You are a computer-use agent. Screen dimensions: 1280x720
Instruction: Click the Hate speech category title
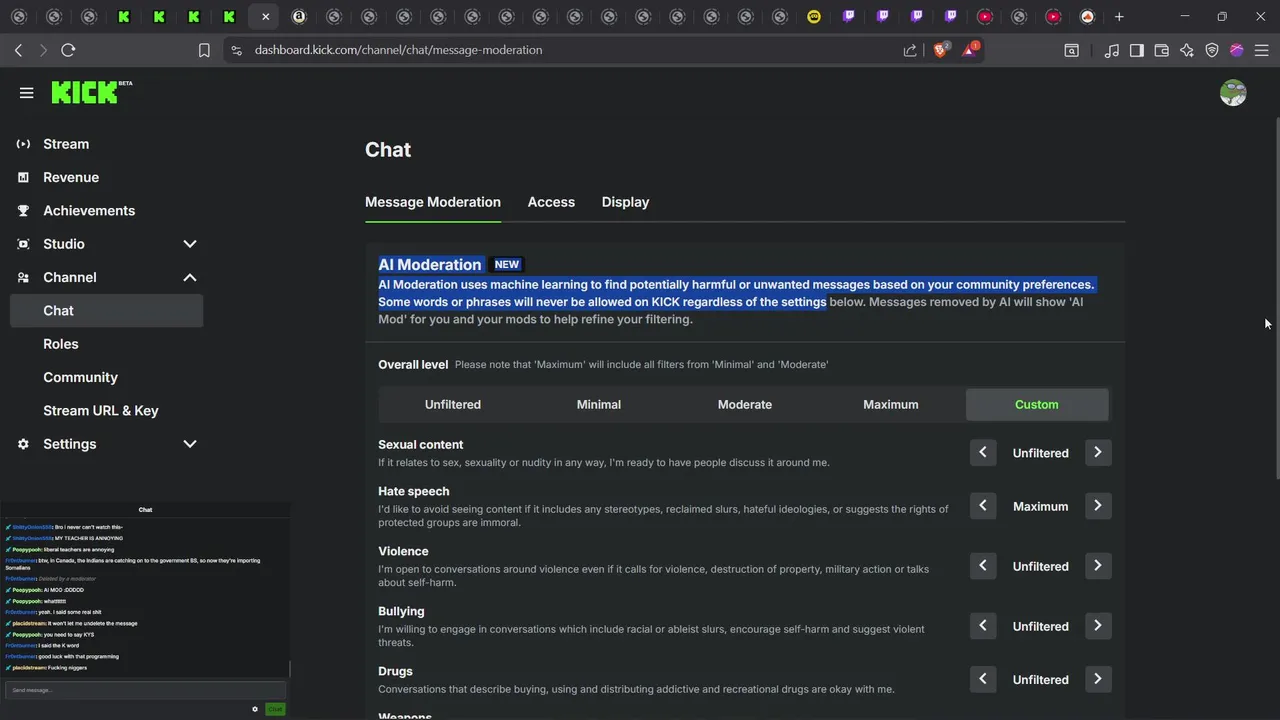(x=414, y=491)
